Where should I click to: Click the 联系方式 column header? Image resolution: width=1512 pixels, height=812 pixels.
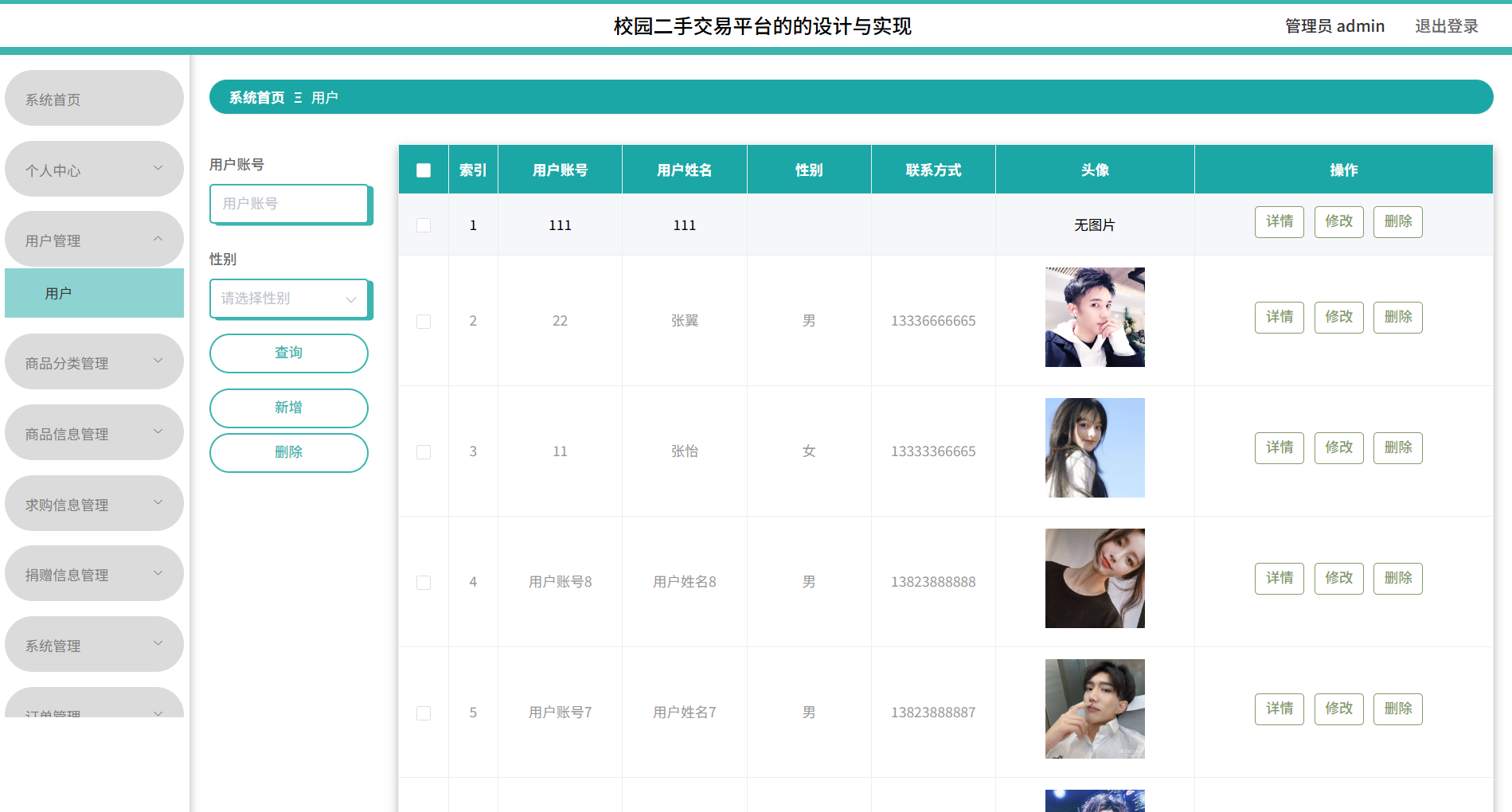click(x=933, y=170)
